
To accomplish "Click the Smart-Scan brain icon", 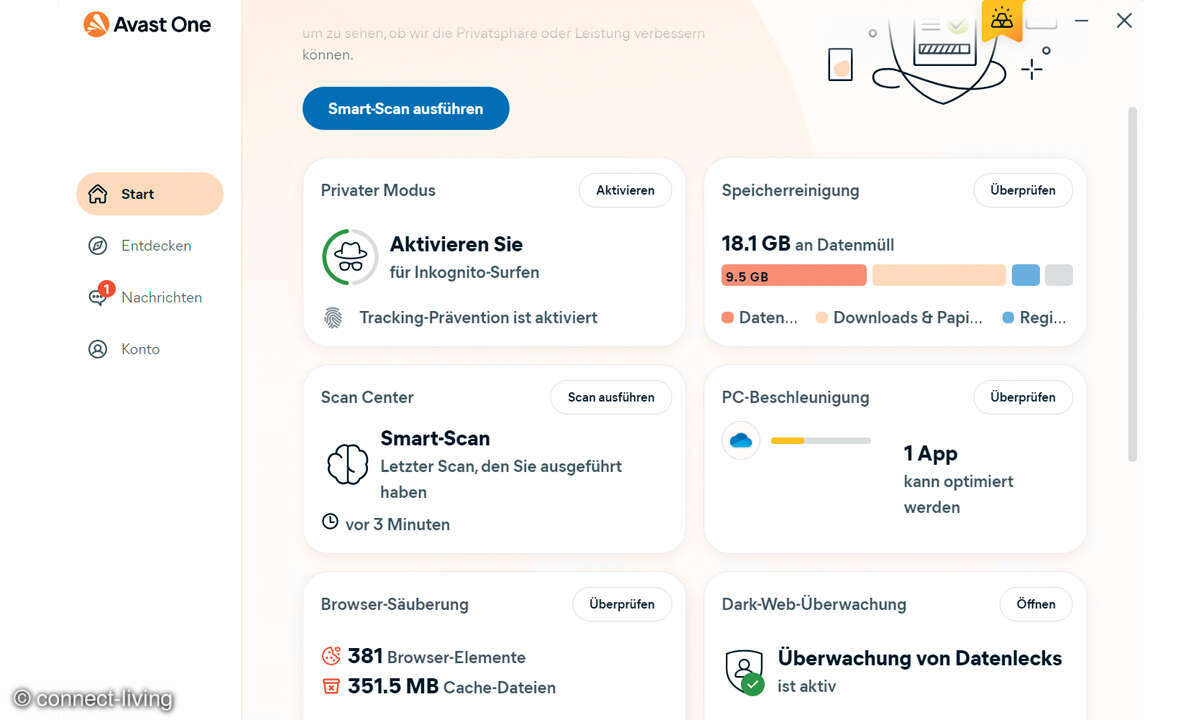I will point(347,464).
